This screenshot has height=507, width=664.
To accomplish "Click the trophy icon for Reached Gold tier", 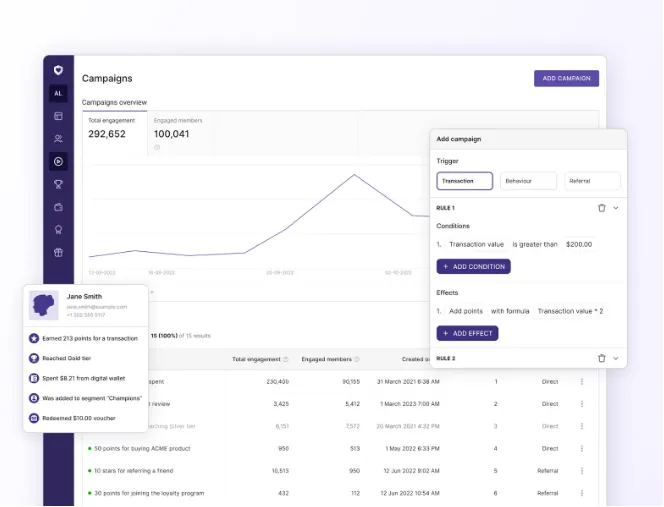I will pyautogui.click(x=34, y=358).
